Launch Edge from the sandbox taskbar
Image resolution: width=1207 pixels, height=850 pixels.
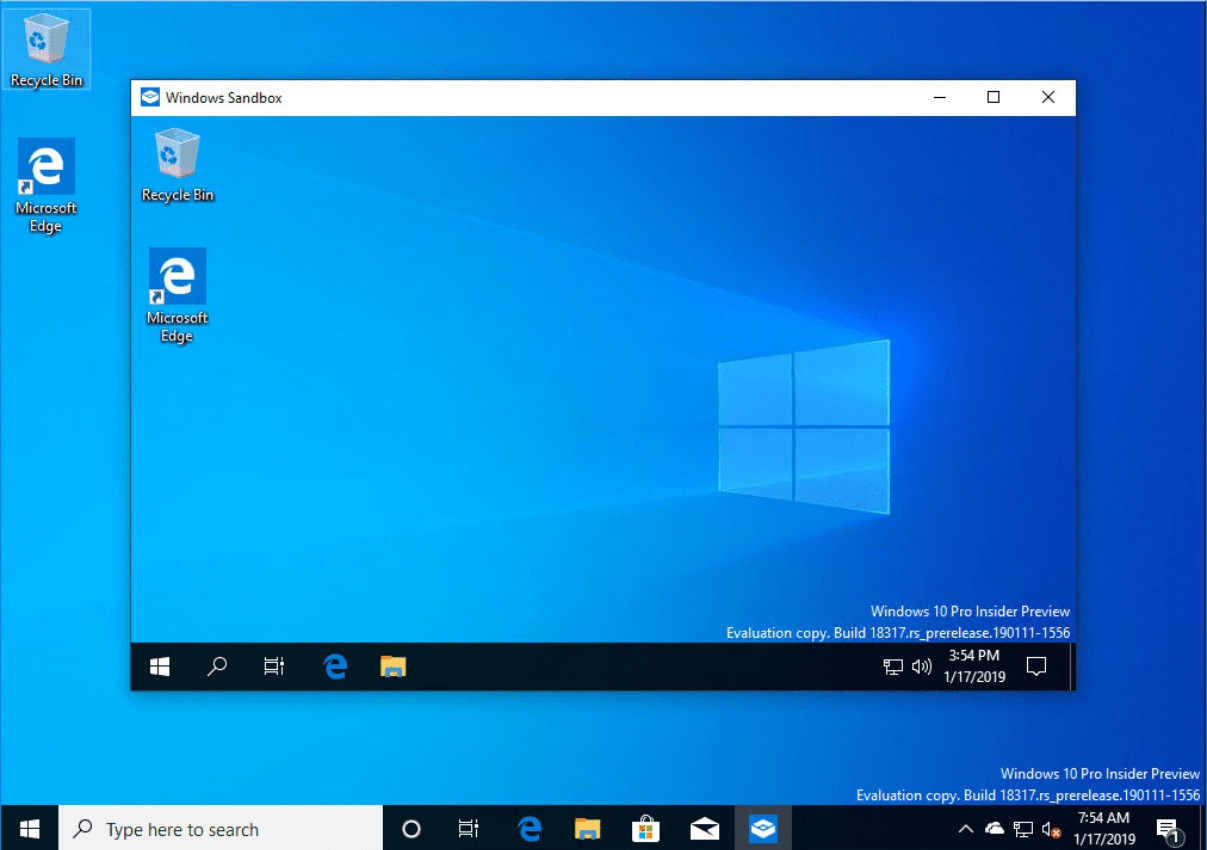point(334,666)
